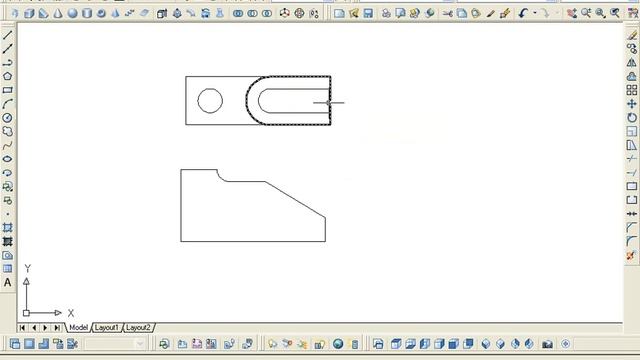Open an existing drawing file

pyautogui.click(x=353, y=13)
